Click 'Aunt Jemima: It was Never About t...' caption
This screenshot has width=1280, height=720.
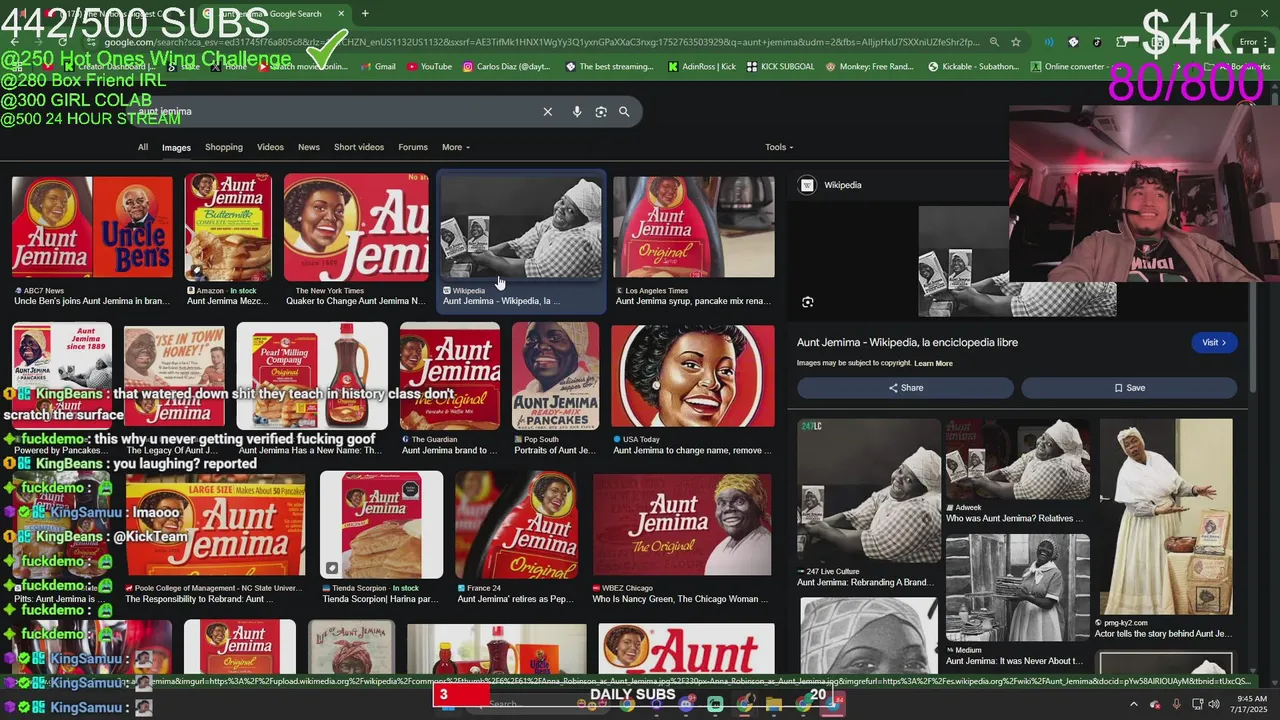[x=1014, y=661]
